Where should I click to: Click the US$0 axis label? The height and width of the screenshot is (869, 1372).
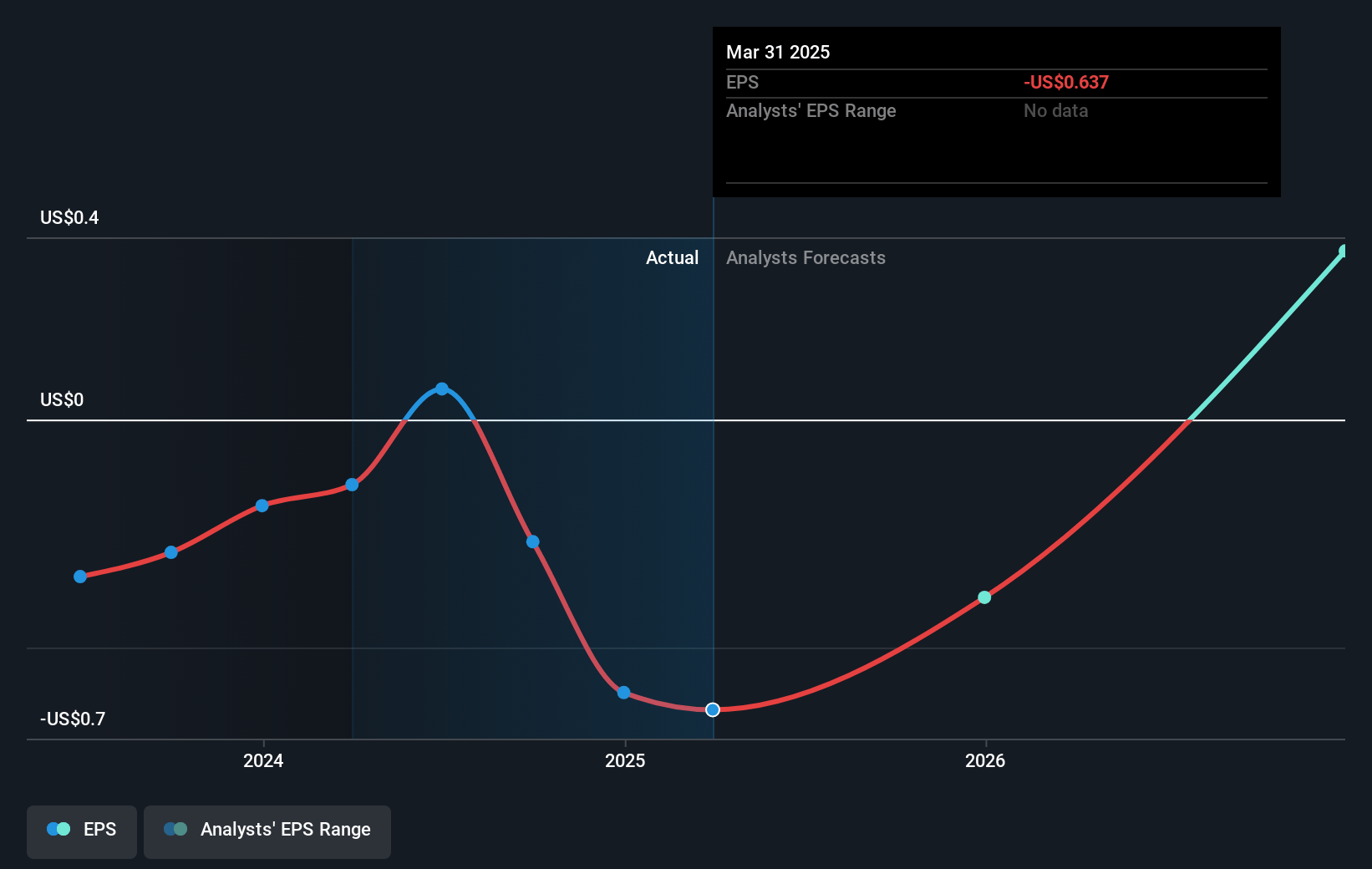(x=62, y=399)
